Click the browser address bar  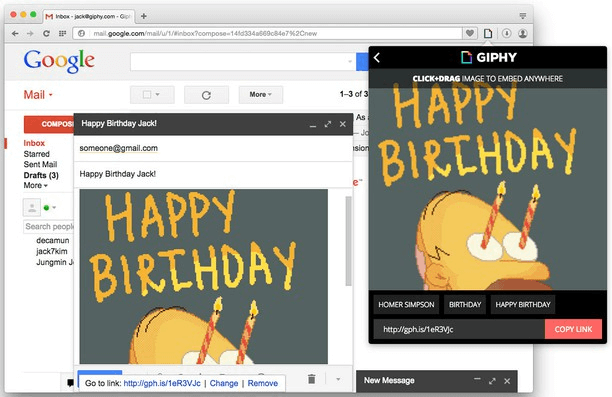267,34
